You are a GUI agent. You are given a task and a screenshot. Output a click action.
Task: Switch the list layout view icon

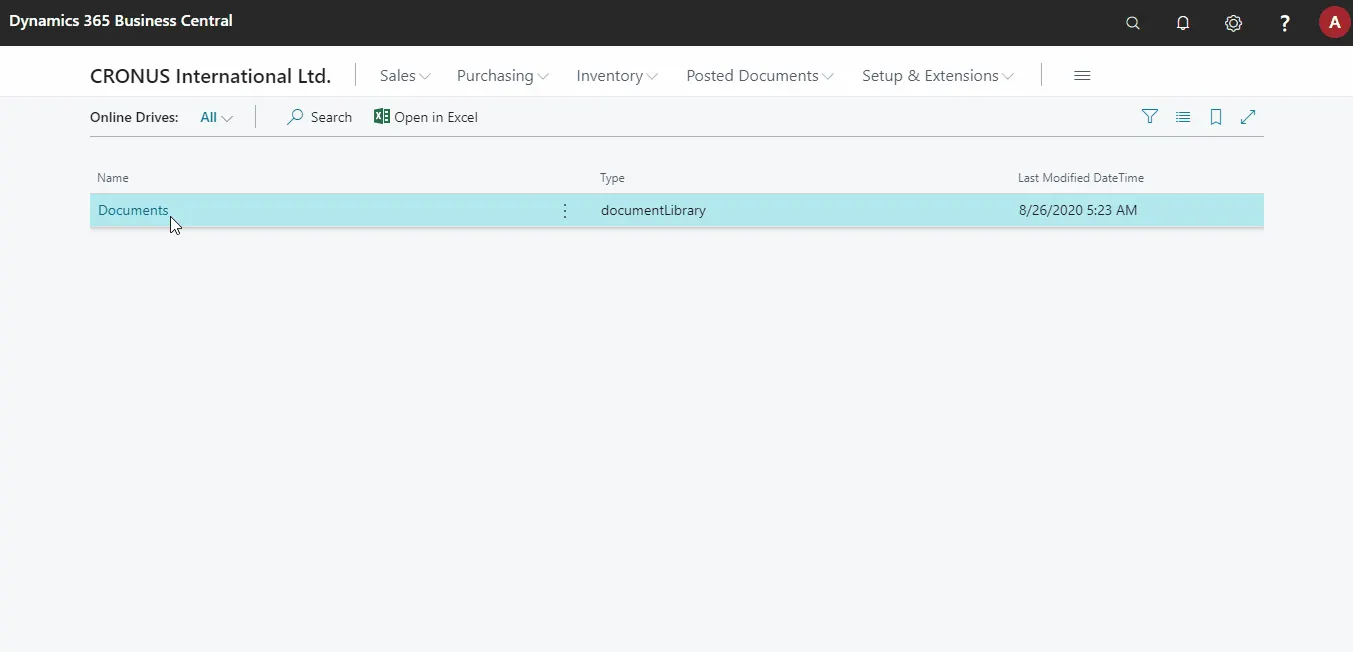point(1183,117)
